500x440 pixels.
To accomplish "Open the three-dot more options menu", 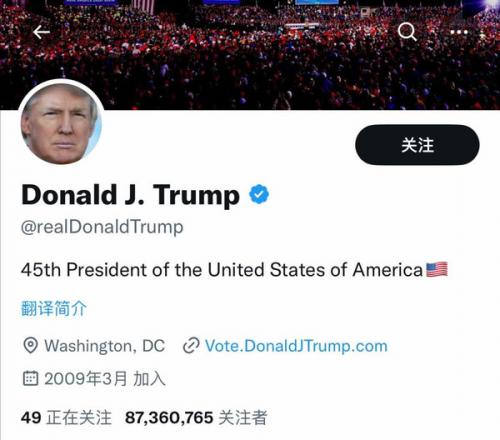I will [x=459, y=32].
